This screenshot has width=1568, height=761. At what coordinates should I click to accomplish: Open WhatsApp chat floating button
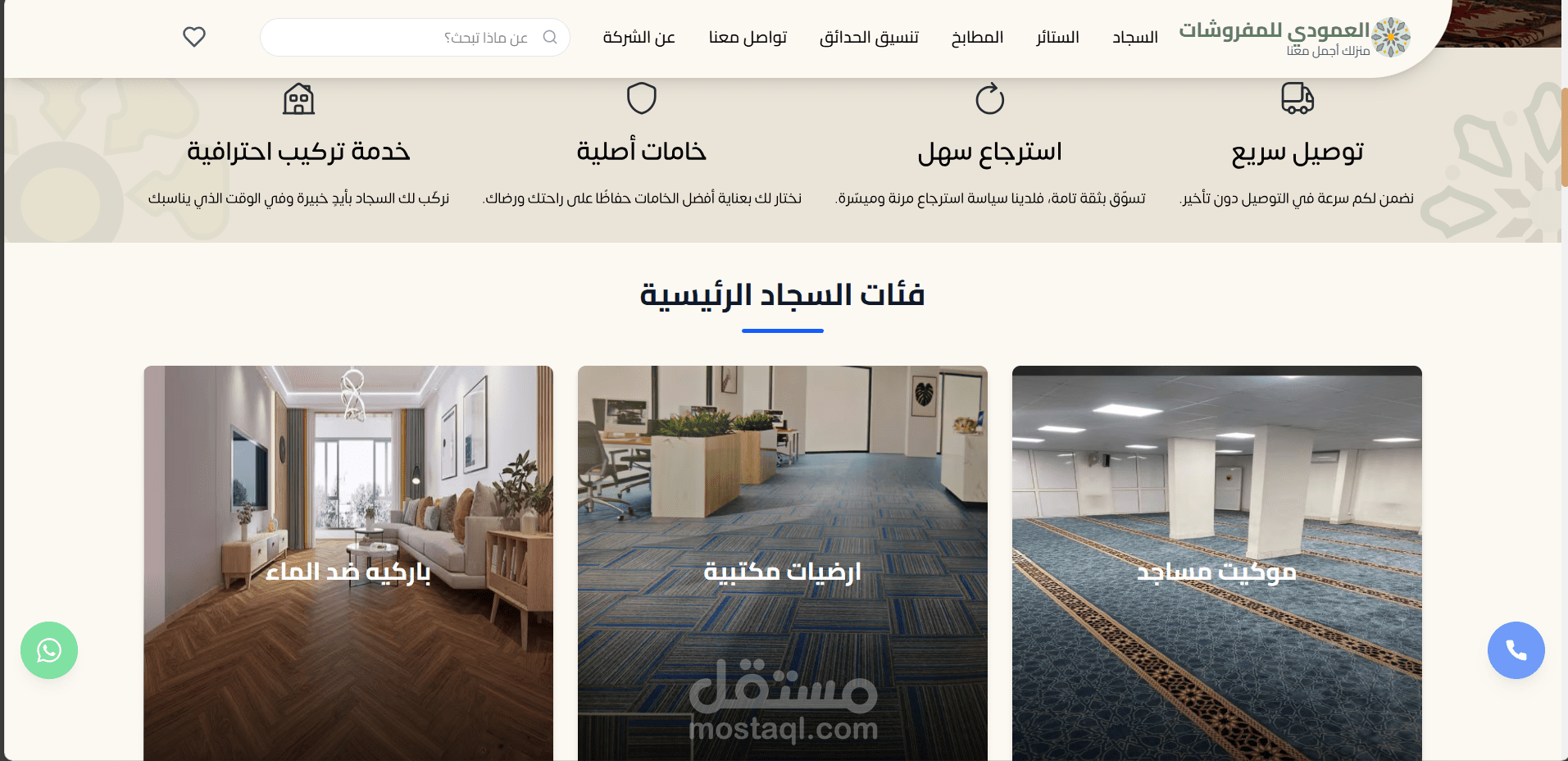(49, 650)
